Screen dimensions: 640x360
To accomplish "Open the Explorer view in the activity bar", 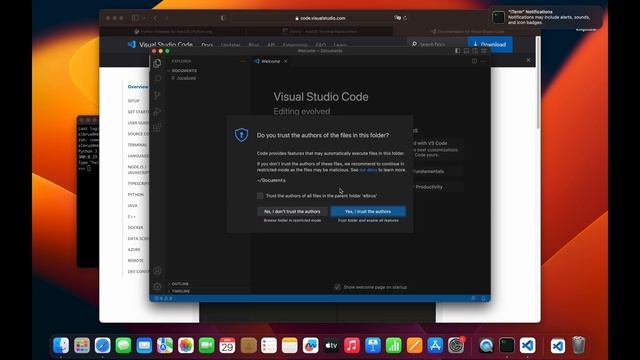I will 157,63.
